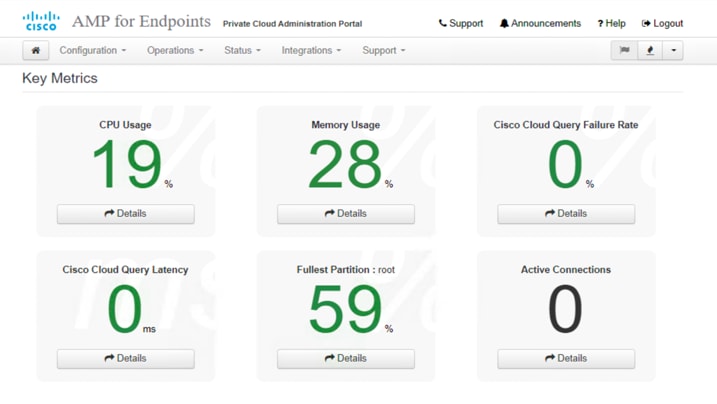Expand the Status caret arrow

click(x=258, y=51)
